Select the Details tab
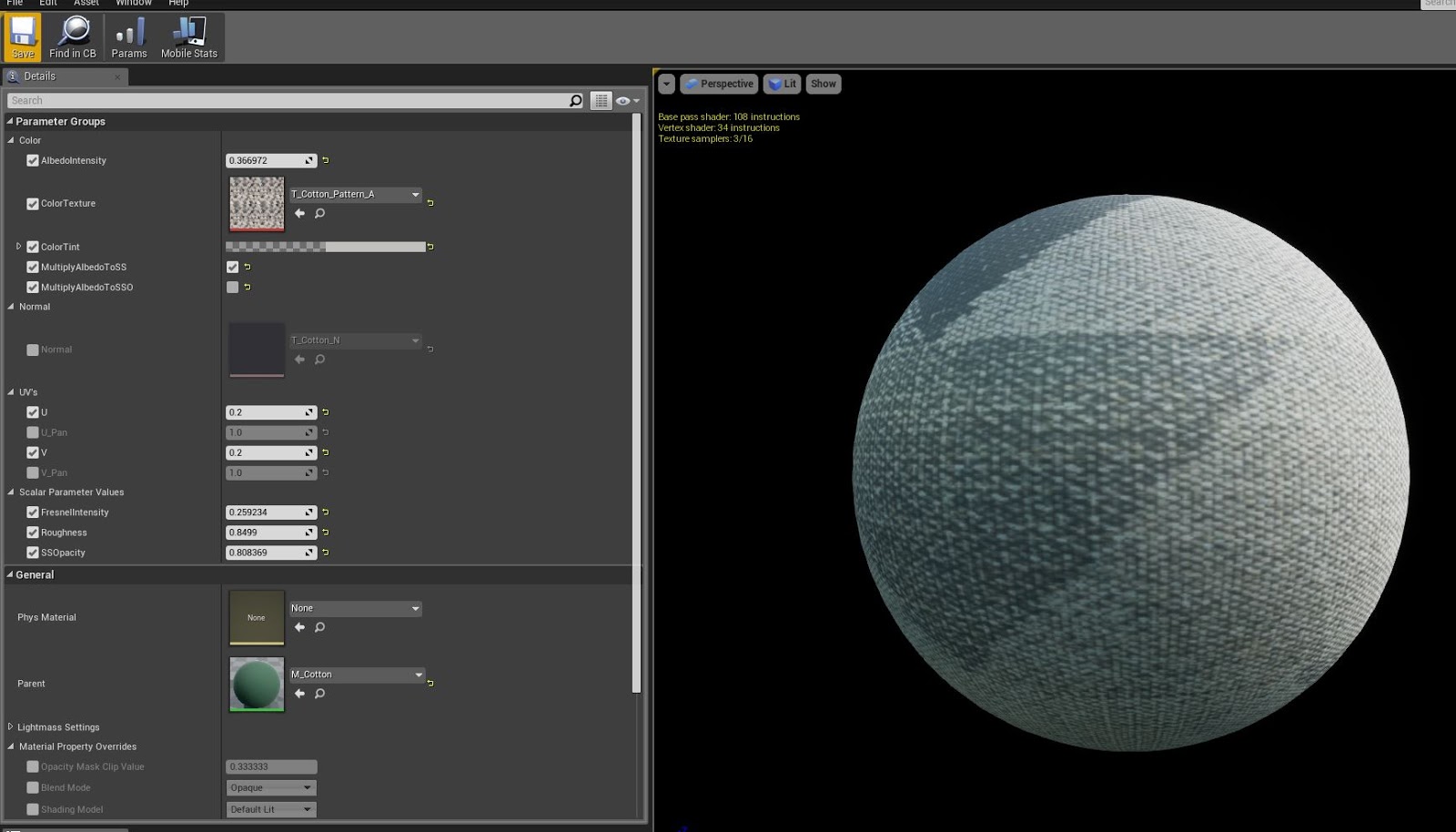Image resolution: width=1456 pixels, height=832 pixels. [40, 76]
